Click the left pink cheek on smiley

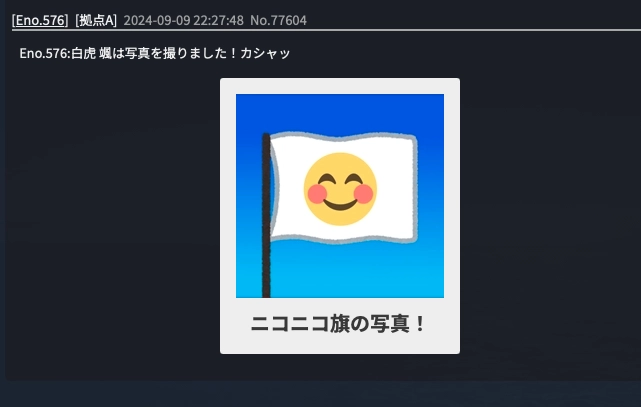317,194
